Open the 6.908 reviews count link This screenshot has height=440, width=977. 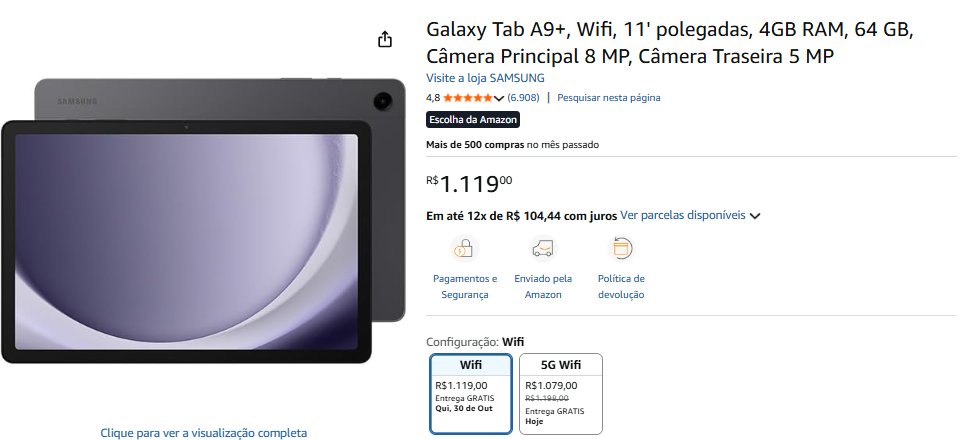coord(523,98)
